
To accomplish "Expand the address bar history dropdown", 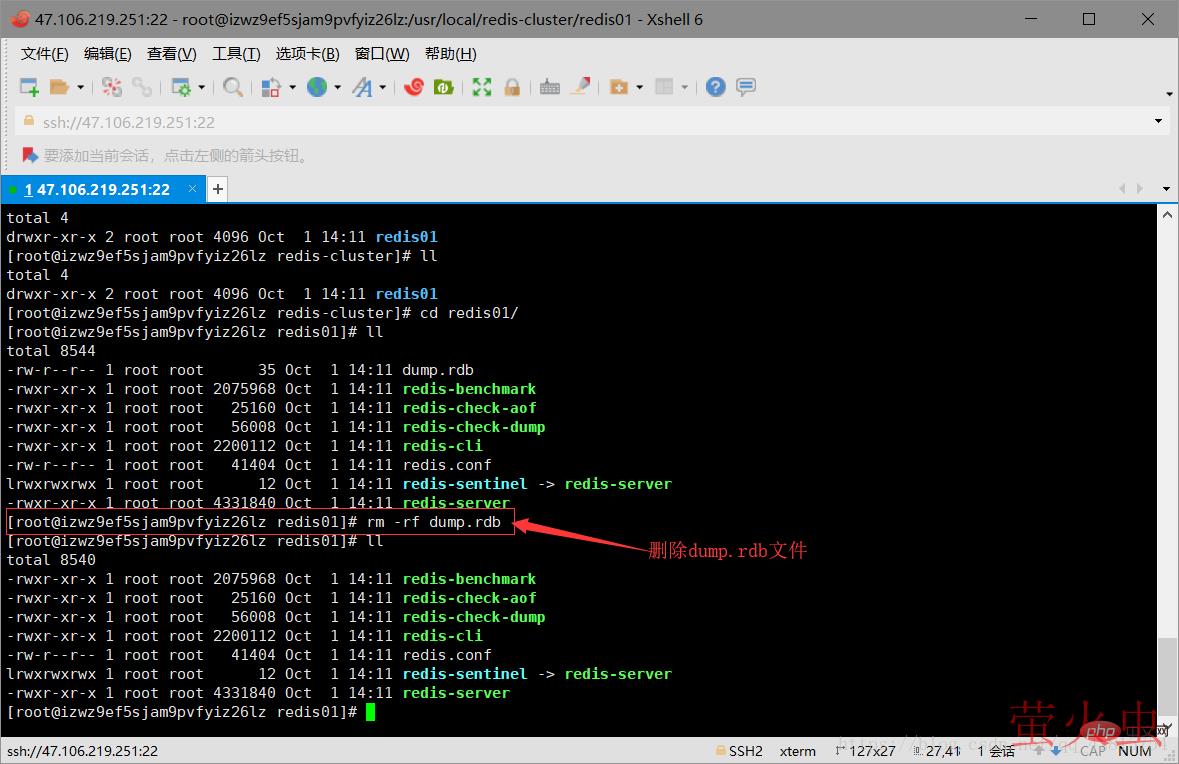I will tap(1158, 122).
